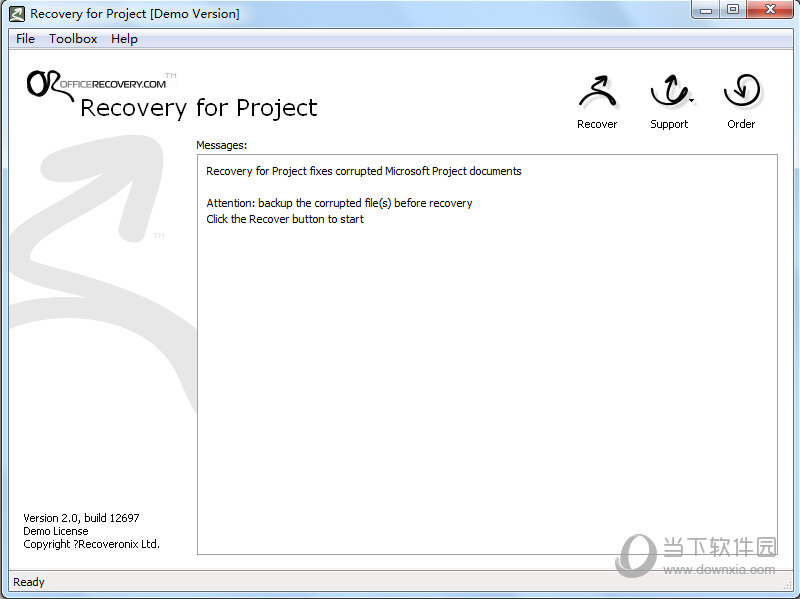Maximize the Recovery for Project window
Screen dimensions: 800x599
pyautogui.click(x=733, y=10)
